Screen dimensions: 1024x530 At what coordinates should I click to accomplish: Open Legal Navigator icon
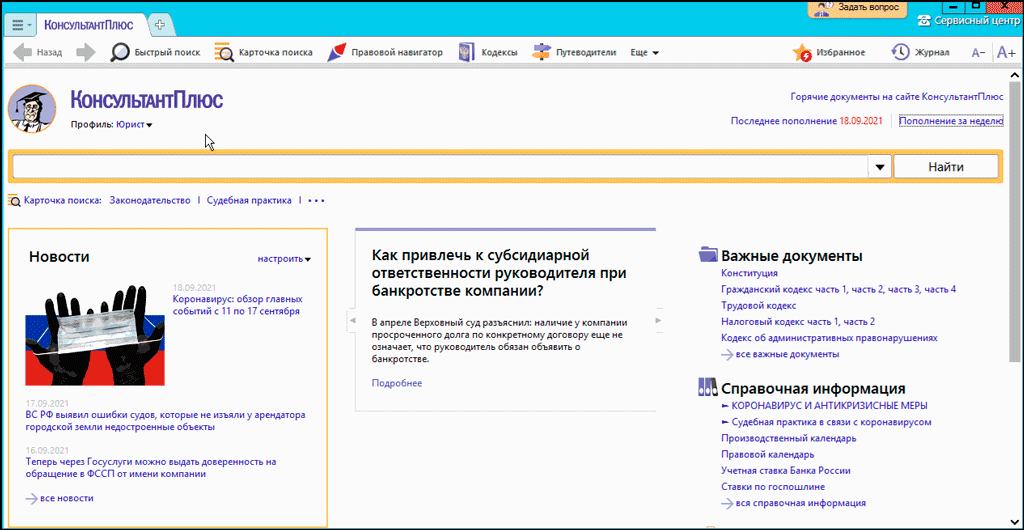point(337,52)
